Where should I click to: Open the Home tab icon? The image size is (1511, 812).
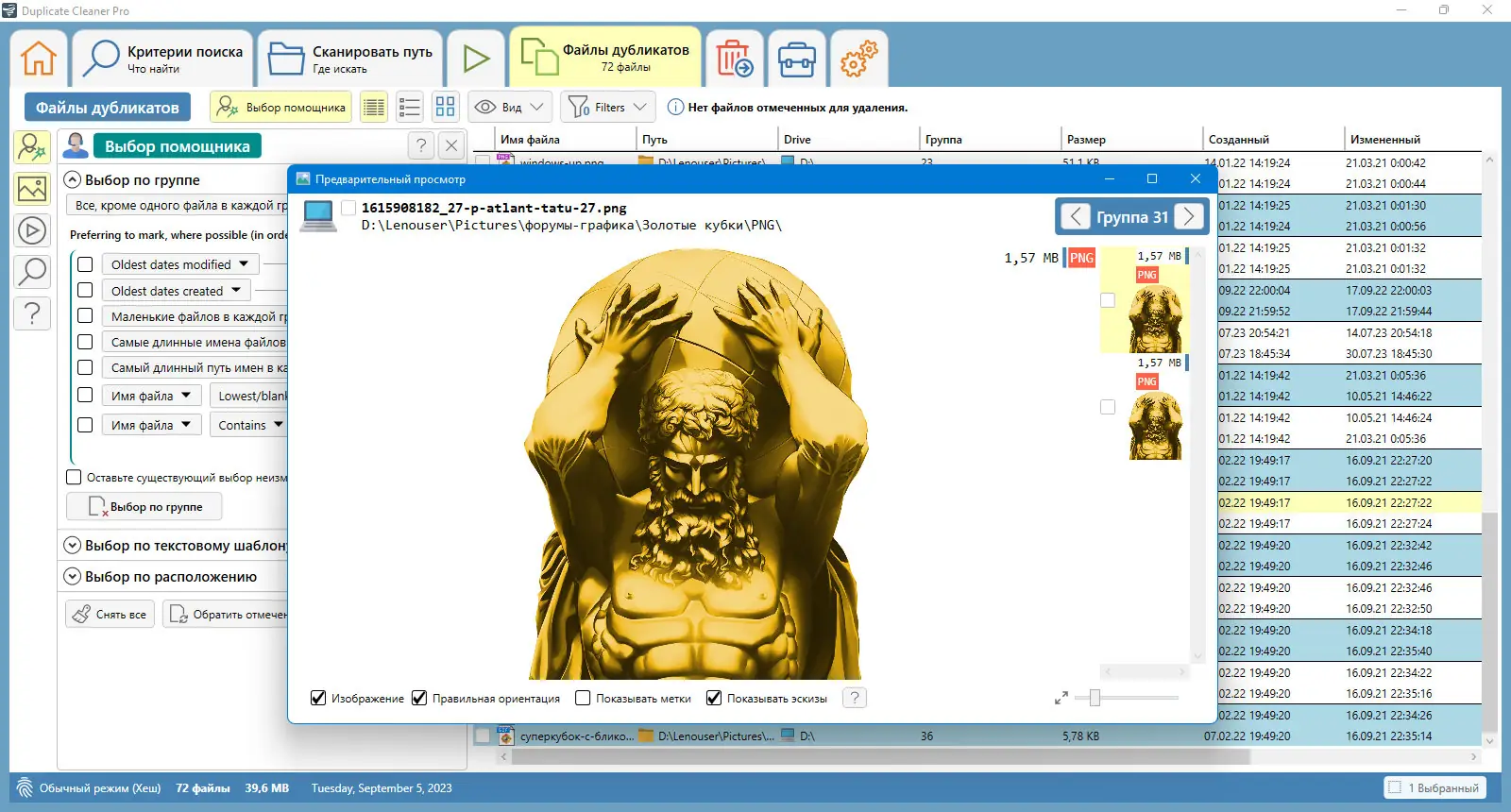(x=39, y=59)
